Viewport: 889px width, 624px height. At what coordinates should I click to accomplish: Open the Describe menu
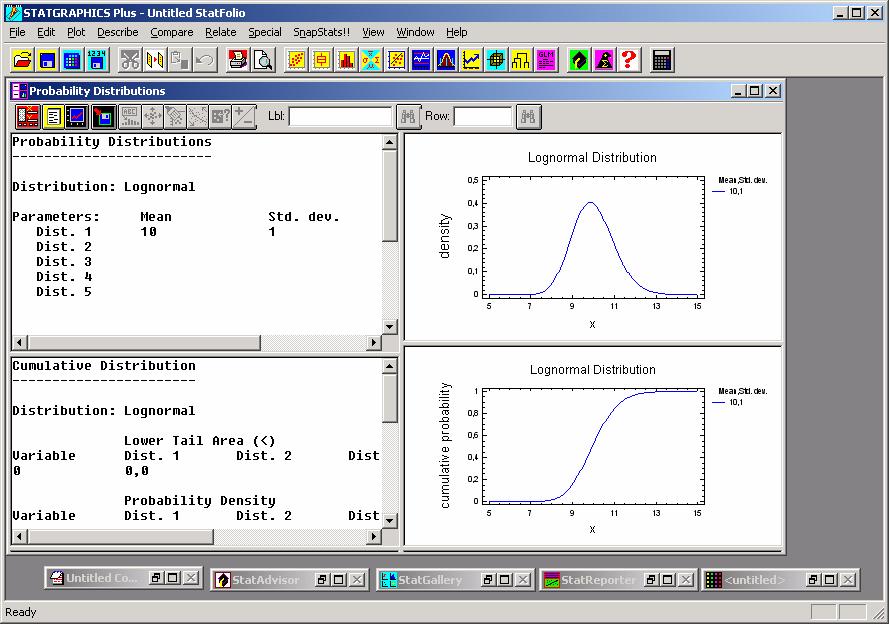[x=118, y=32]
